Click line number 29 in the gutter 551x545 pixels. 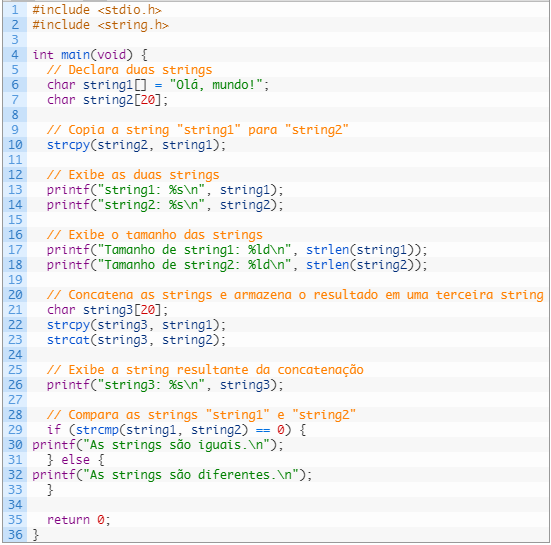[x=15, y=430]
